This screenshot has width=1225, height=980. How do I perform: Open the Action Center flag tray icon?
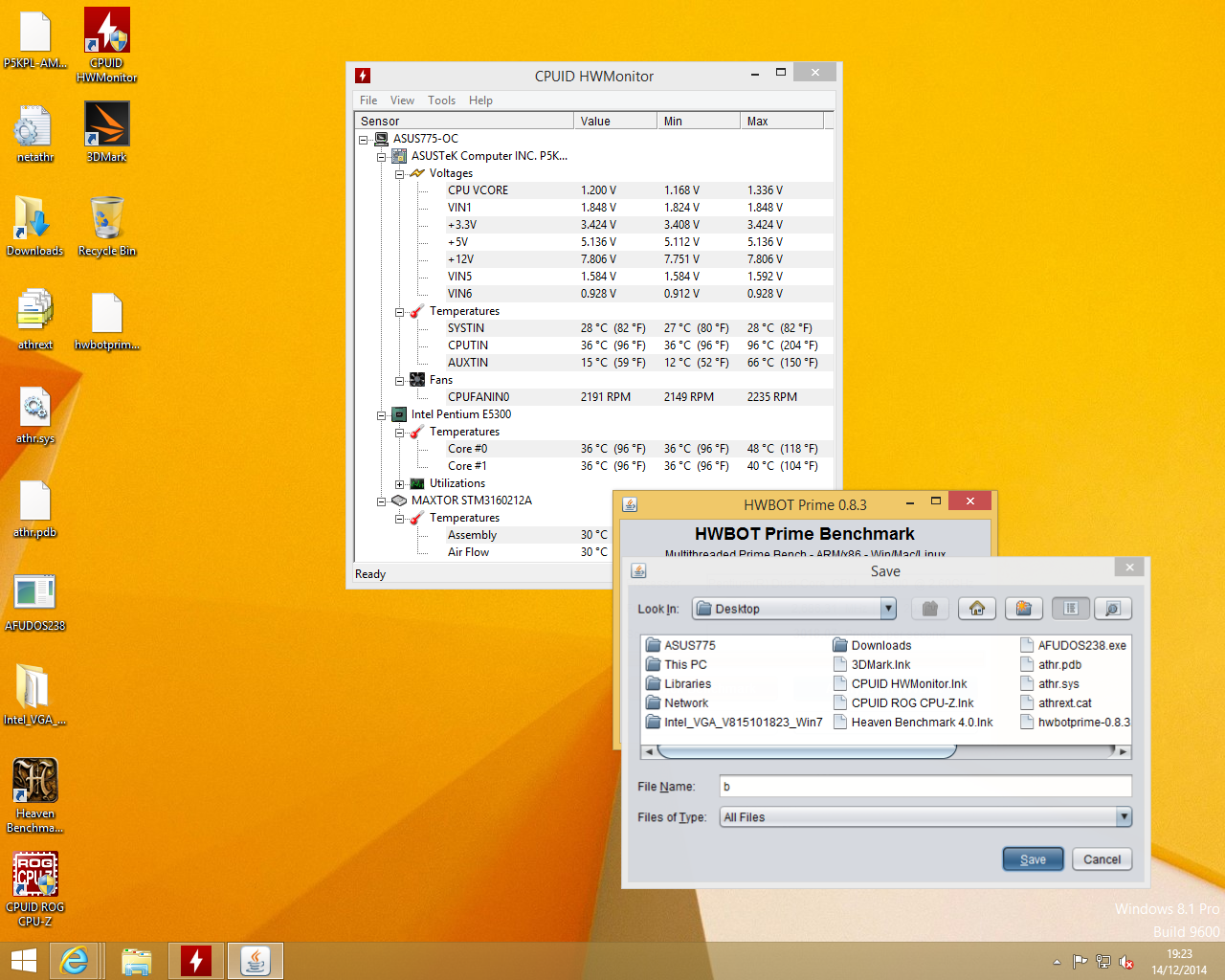pos(1080,962)
